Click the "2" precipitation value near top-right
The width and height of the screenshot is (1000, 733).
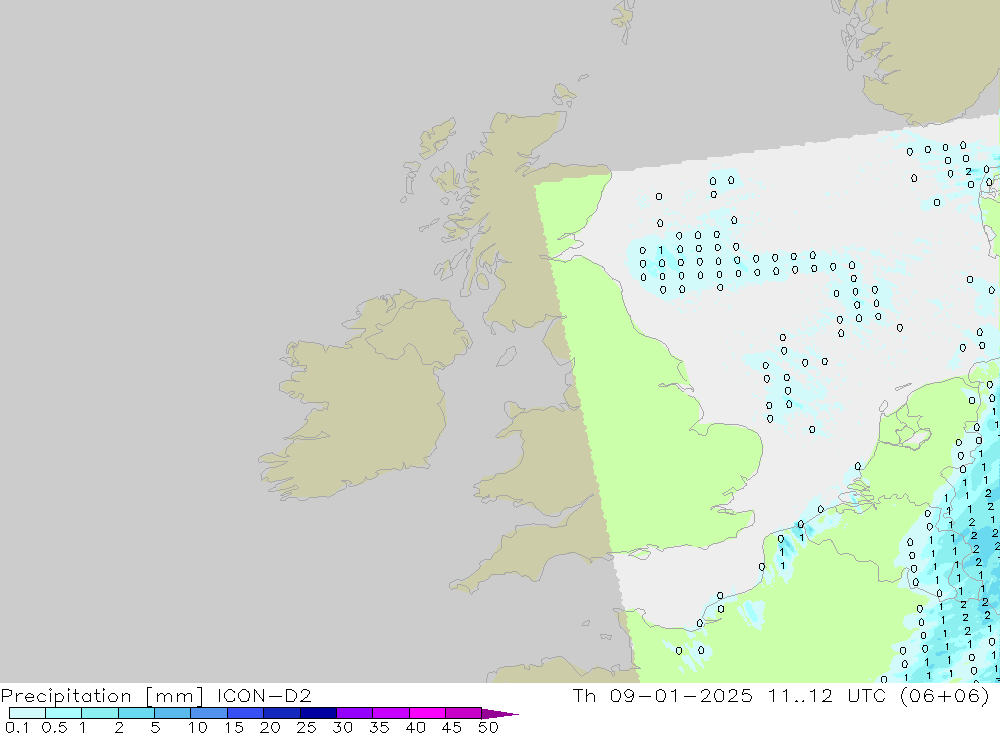[968, 171]
